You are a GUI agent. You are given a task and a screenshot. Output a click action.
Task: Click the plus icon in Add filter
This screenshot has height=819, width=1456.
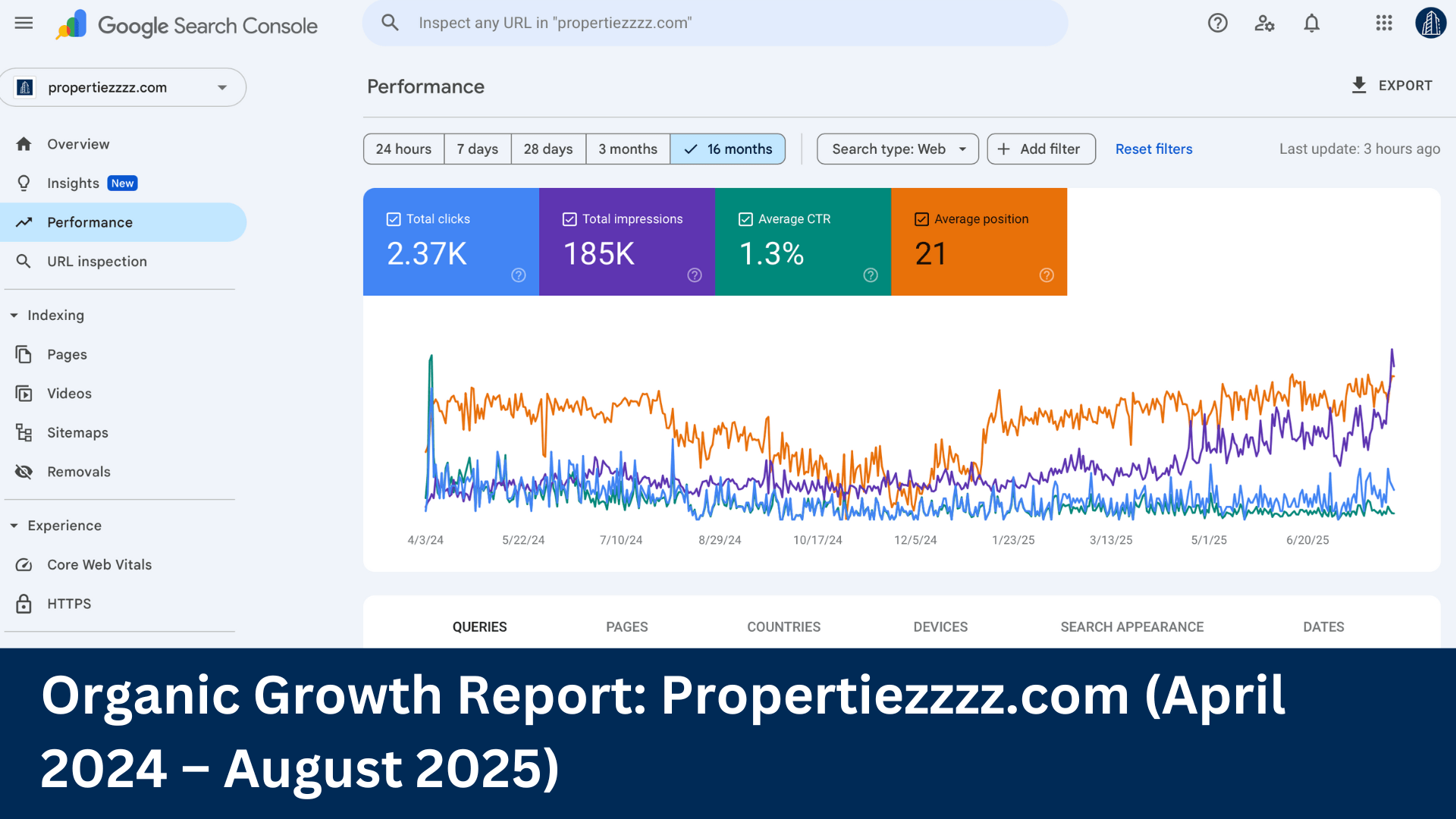point(1003,149)
